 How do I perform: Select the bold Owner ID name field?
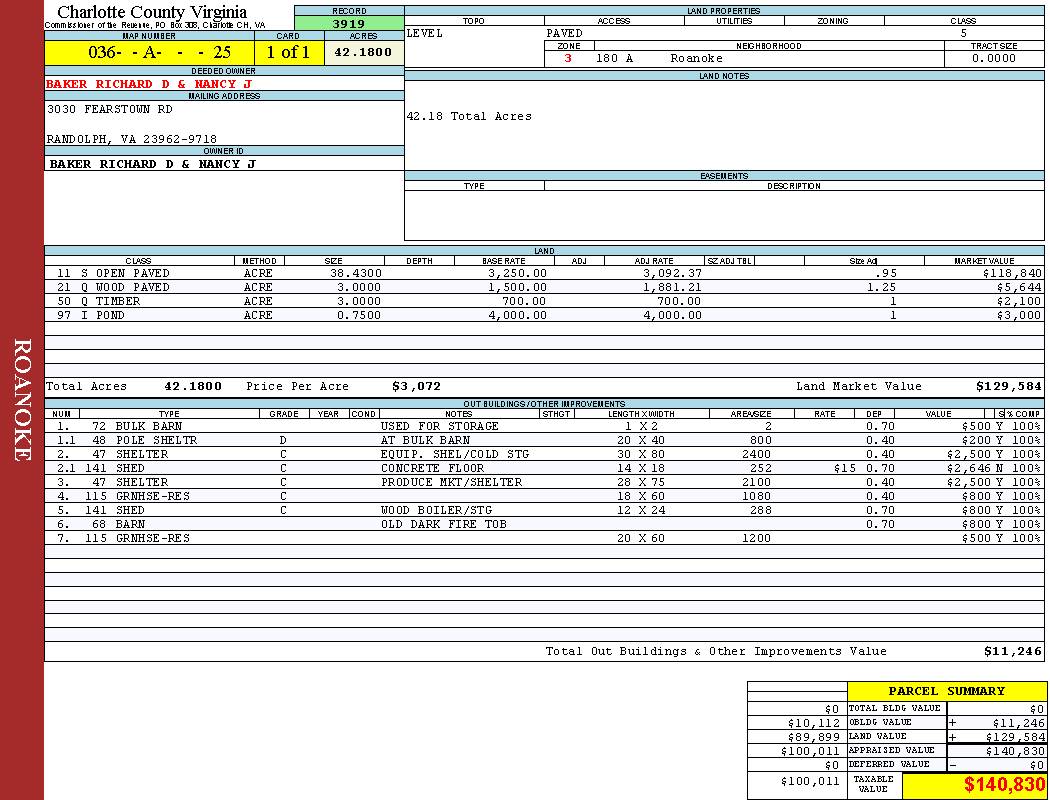[x=152, y=163]
